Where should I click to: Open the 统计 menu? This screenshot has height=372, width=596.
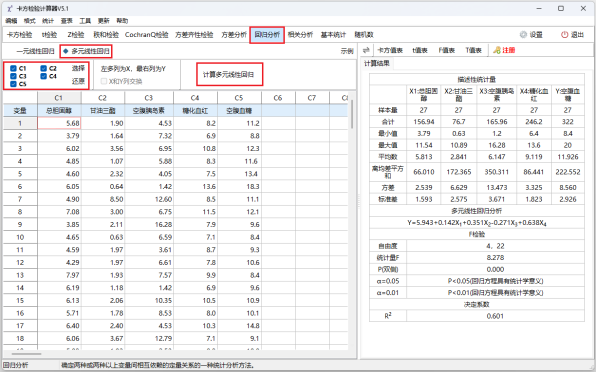[48, 21]
